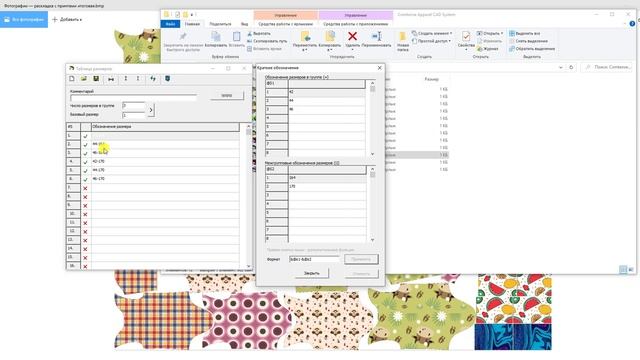
Task: Click the Формат input field
Action: click(x=314, y=259)
